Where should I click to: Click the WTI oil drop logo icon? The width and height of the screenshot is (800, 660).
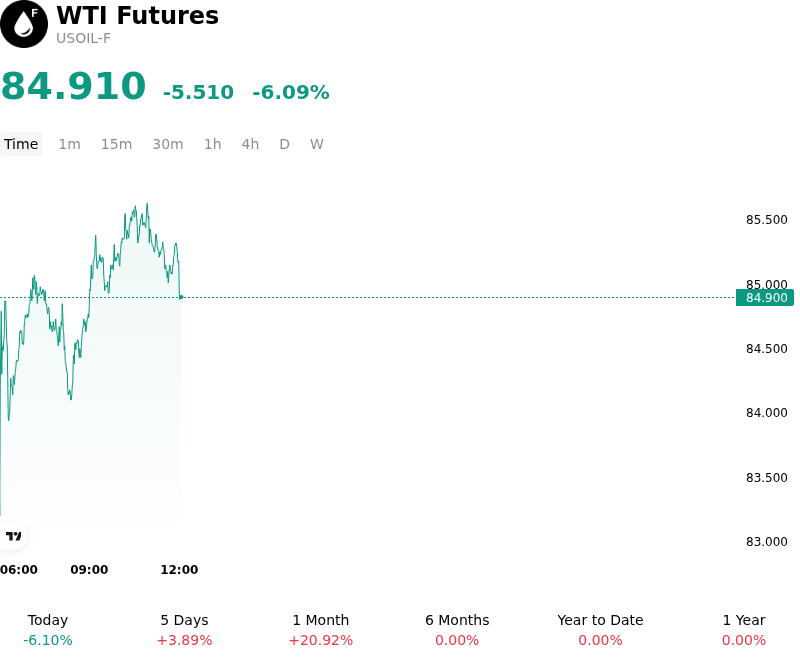[24, 24]
